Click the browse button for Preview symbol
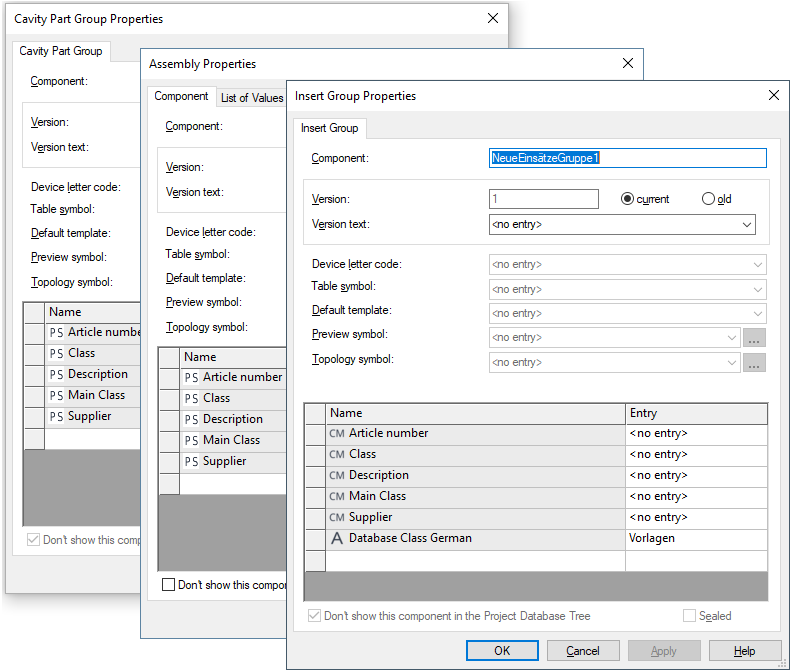This screenshot has width=791, height=671. point(755,338)
